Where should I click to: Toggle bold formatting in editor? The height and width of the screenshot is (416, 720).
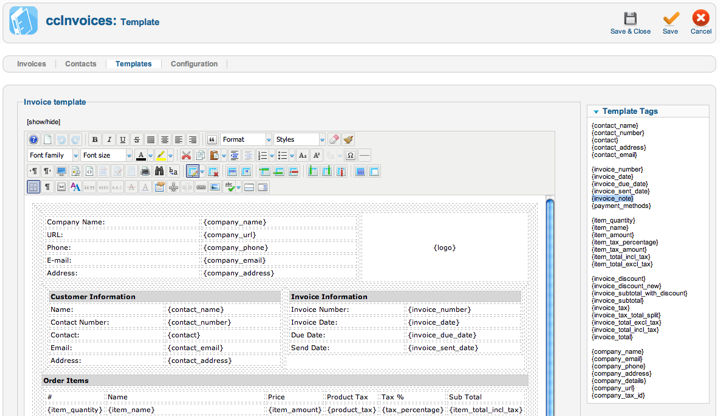[x=95, y=140]
